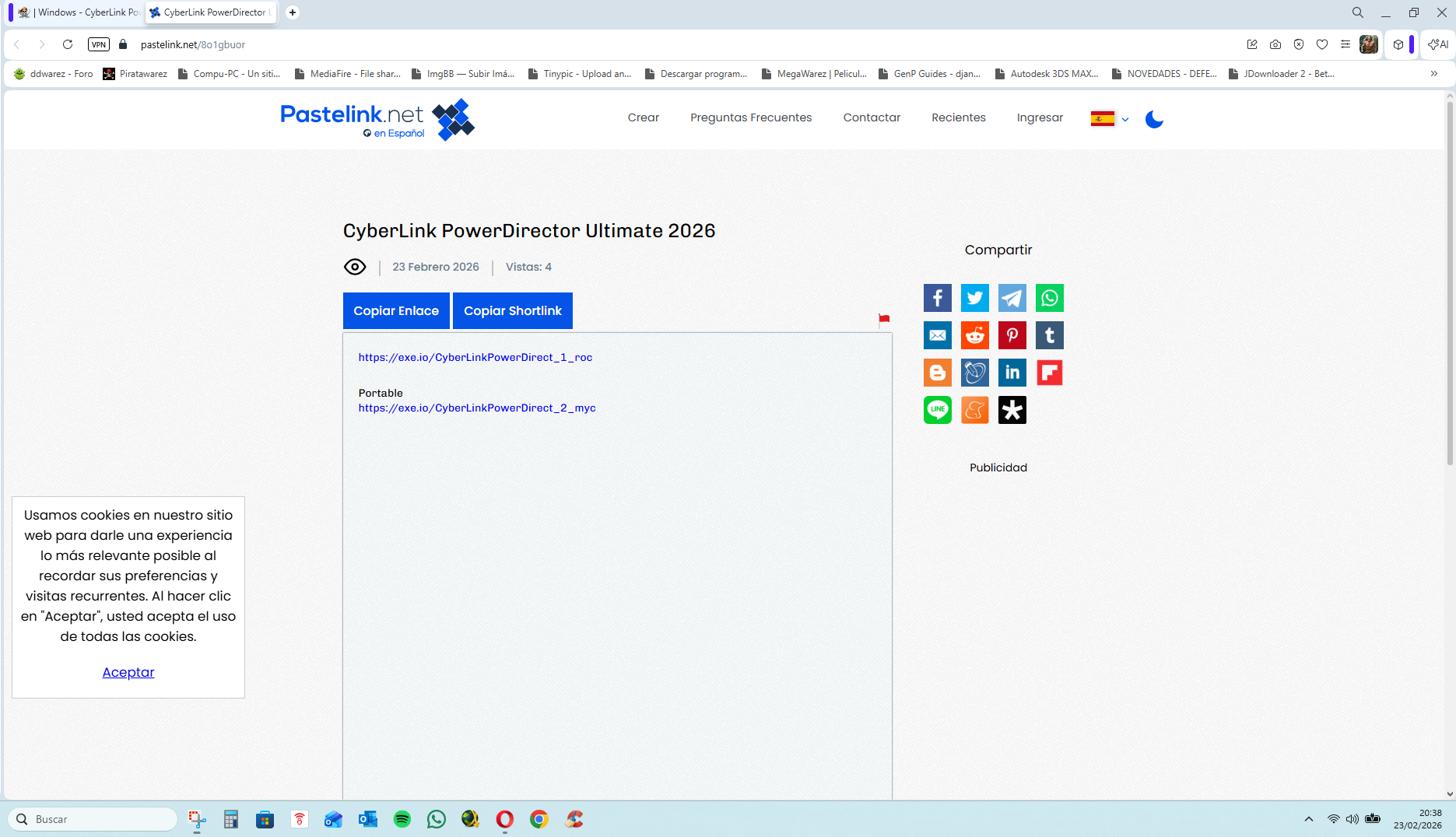Click the heart favorites icon in toolbar
This screenshot has width=1456, height=837.
1321,44
